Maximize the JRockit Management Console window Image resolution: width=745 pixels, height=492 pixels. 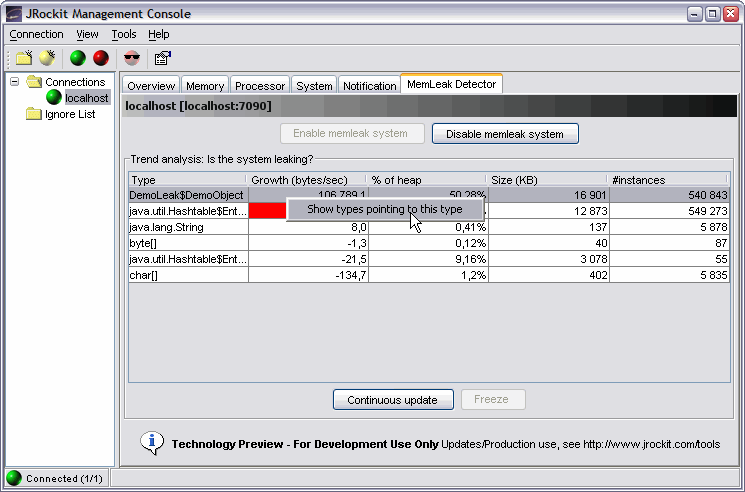coord(713,14)
